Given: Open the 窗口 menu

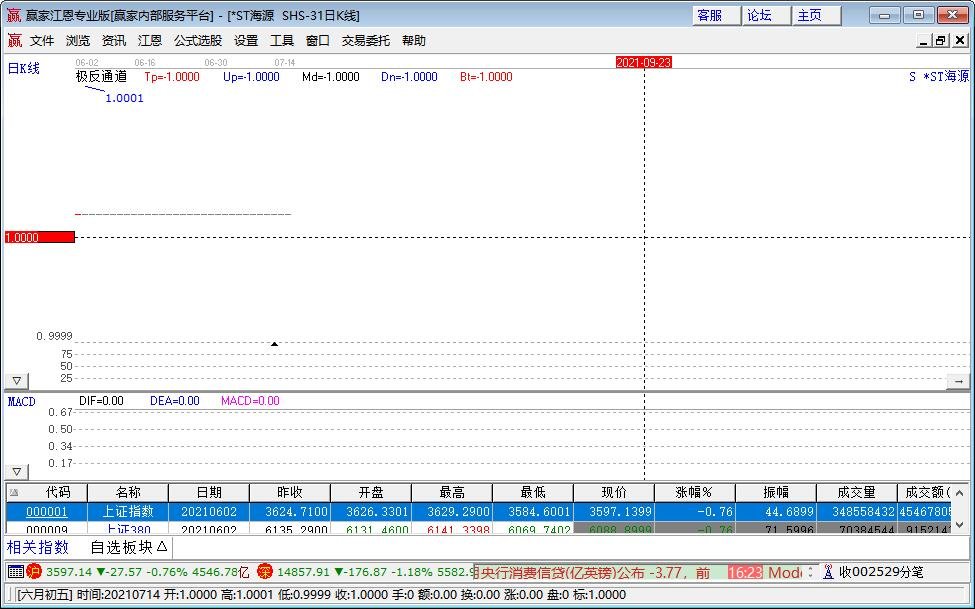Looking at the screenshot, I should 318,40.
